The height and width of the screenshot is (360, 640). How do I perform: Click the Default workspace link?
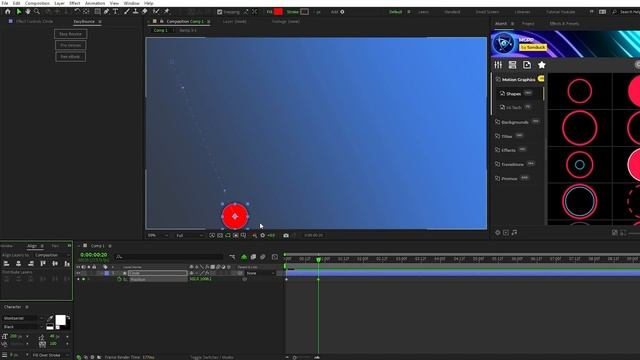(x=395, y=12)
